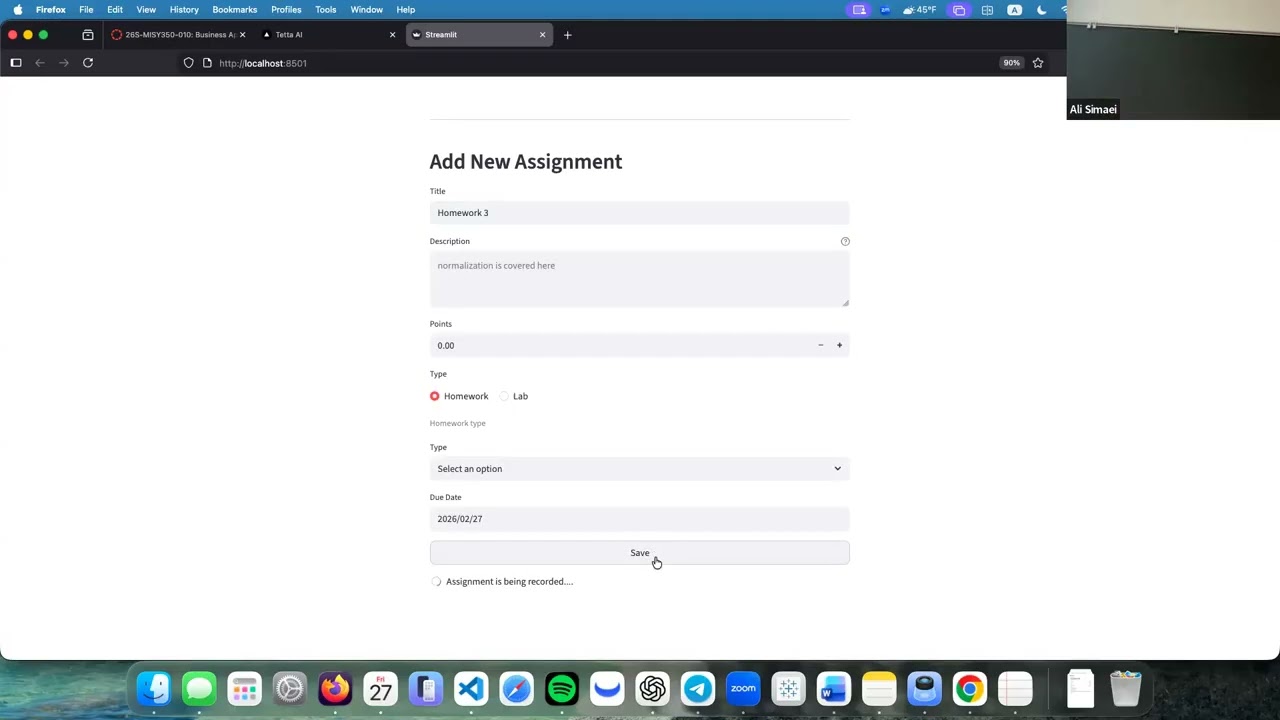Open ChatGPT from the Dock
The image size is (1280, 720).
pyautogui.click(x=653, y=689)
